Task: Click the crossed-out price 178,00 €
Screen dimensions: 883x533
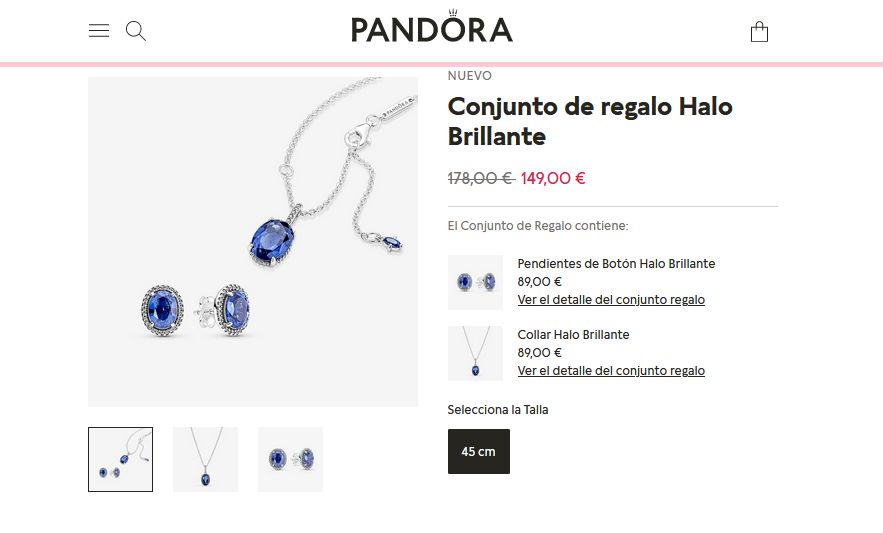Action: click(x=481, y=179)
